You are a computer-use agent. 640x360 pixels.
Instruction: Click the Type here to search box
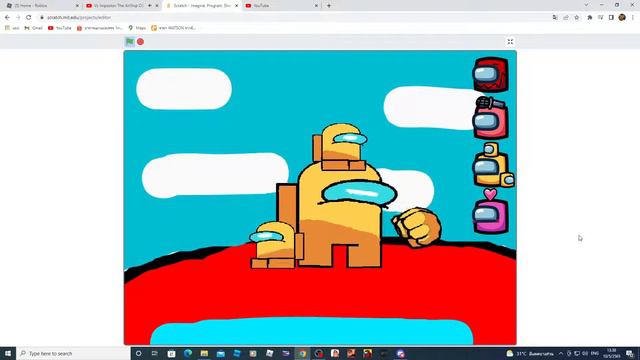pos(73,353)
